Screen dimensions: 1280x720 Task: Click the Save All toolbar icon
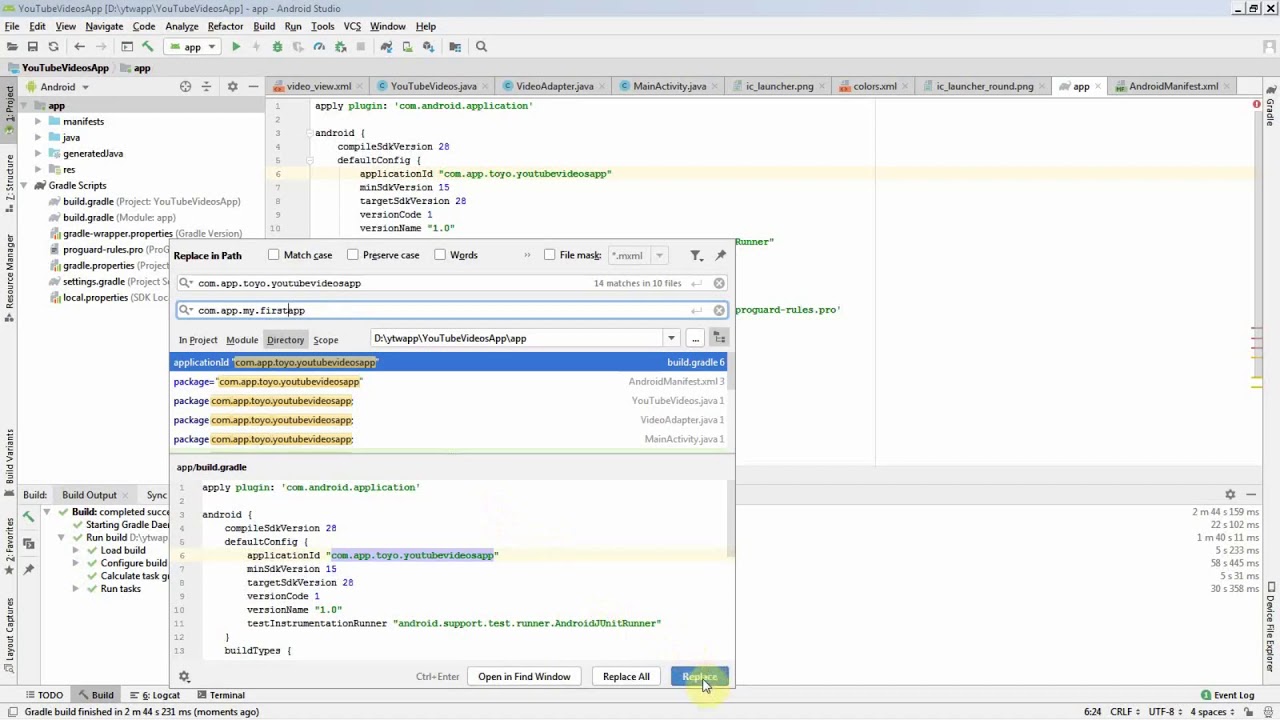(x=33, y=46)
